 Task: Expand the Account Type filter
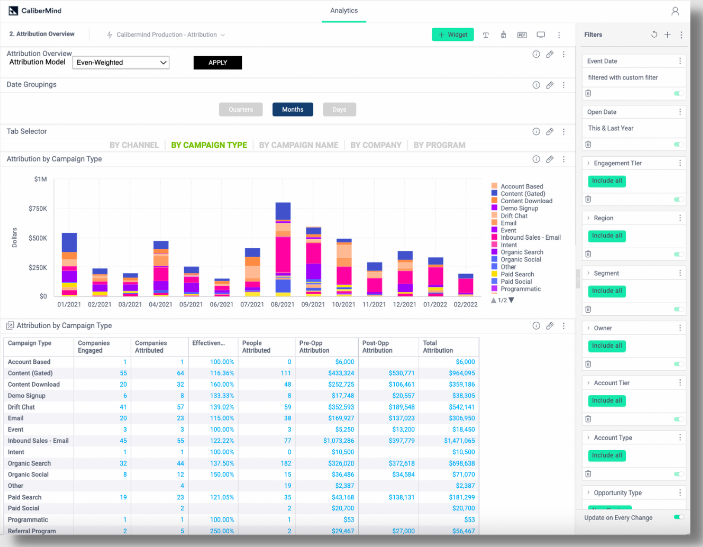(x=588, y=438)
